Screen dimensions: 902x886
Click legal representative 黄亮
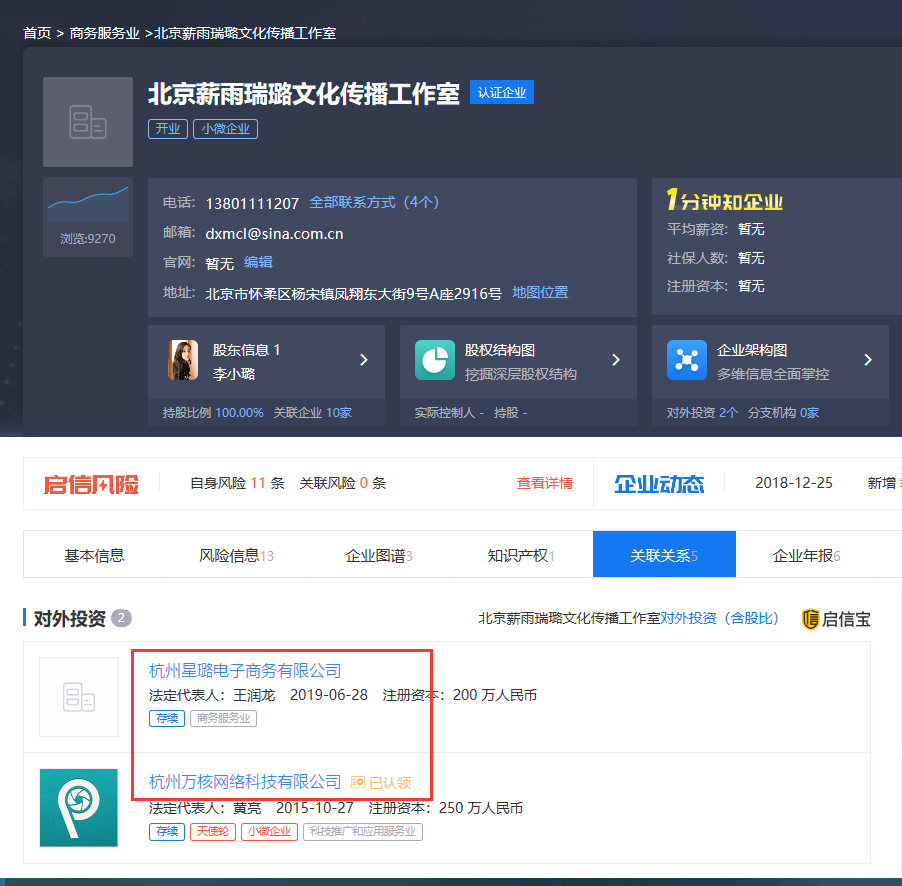pyautogui.click(x=247, y=808)
